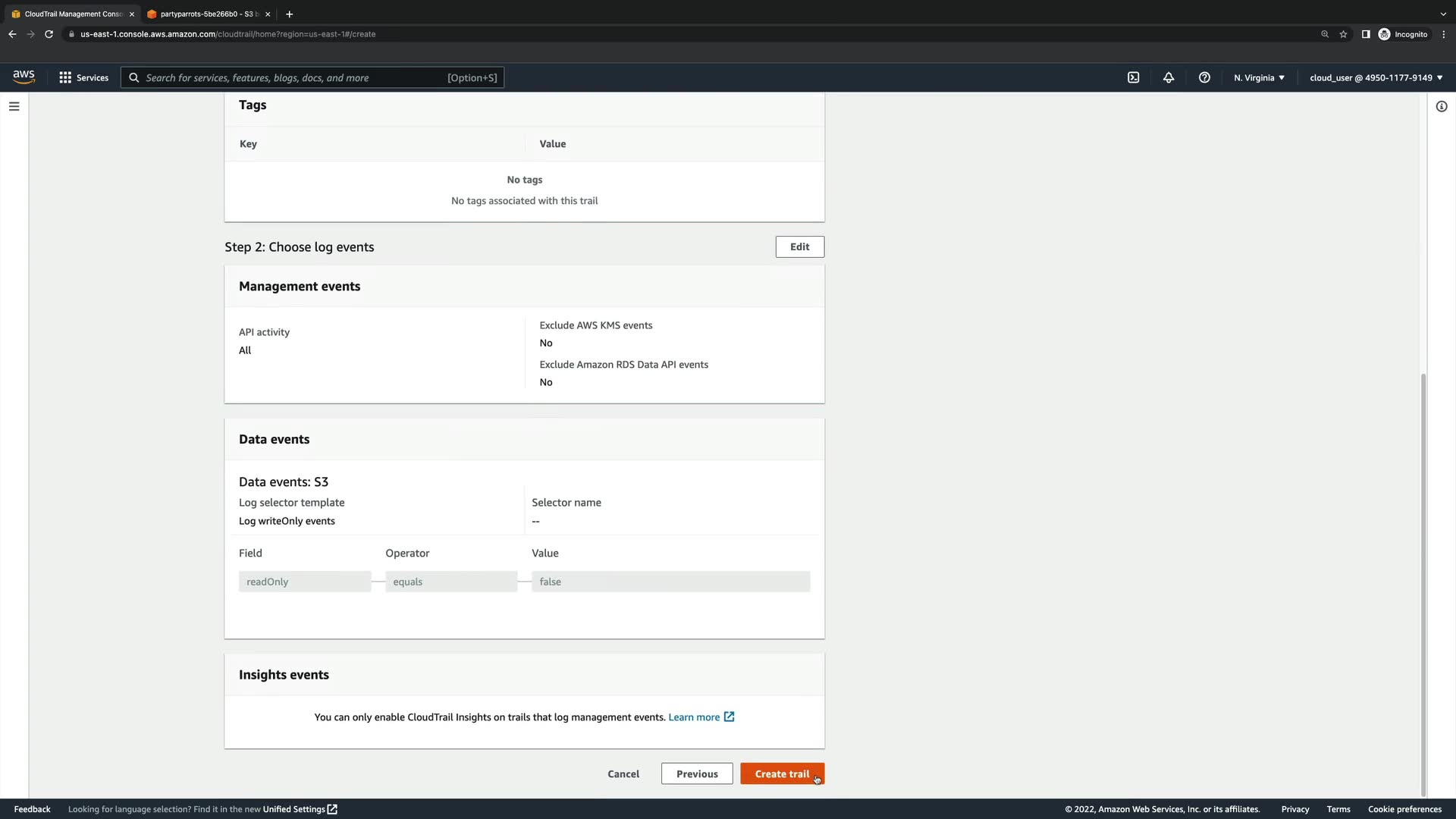Image resolution: width=1456 pixels, height=819 pixels.
Task: Open the info panel icon
Action: pyautogui.click(x=1442, y=106)
